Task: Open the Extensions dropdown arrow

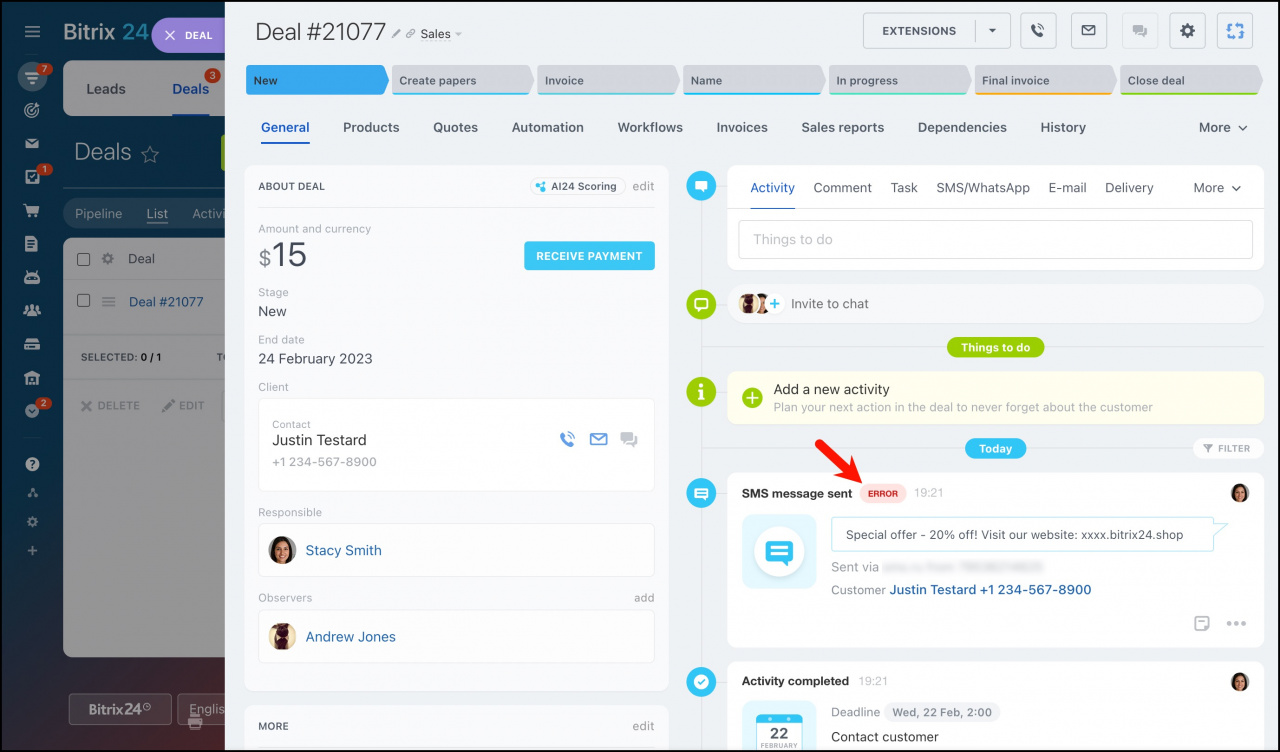Action: tap(993, 31)
